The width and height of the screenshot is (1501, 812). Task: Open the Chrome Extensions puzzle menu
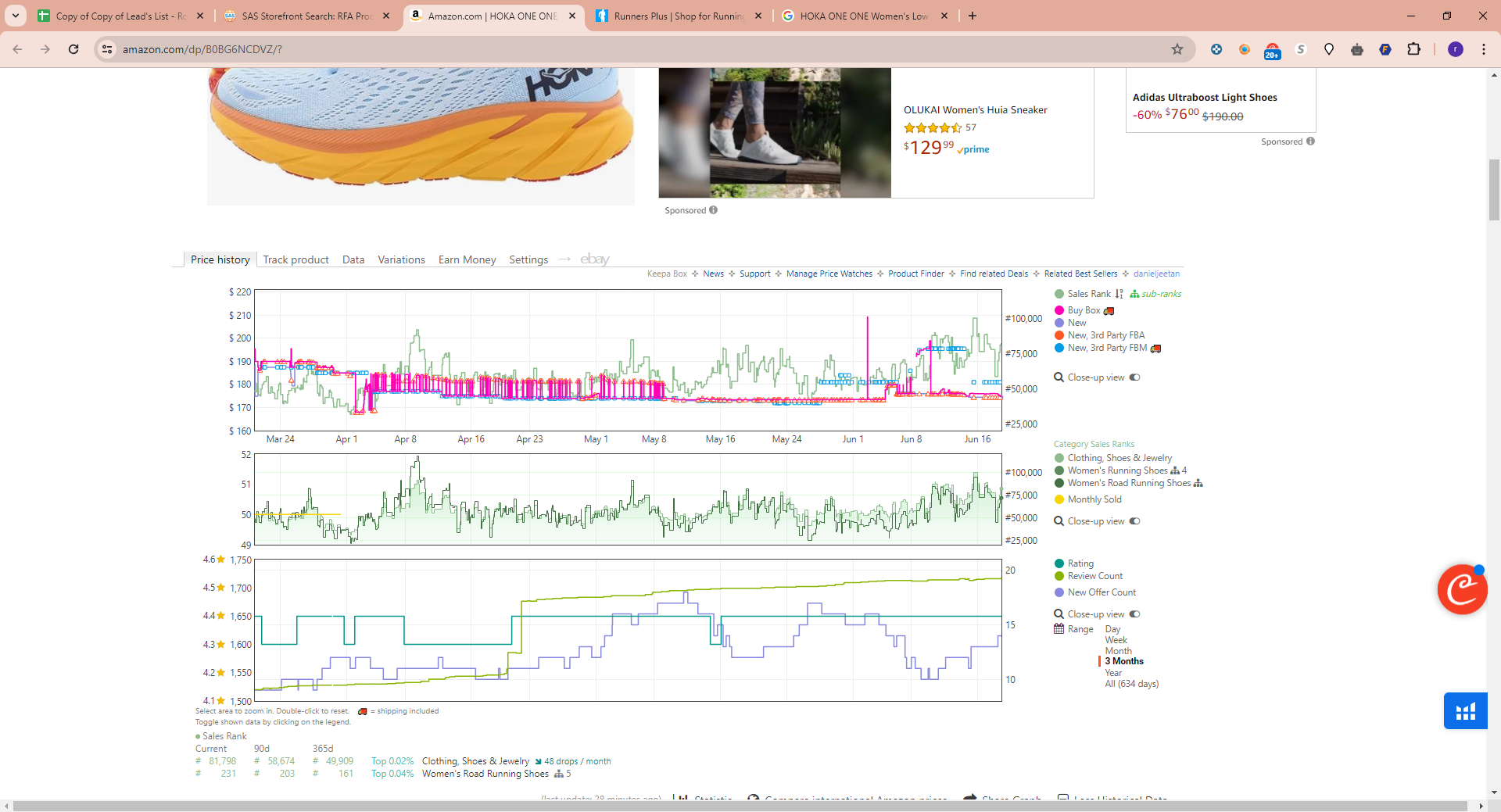tap(1413, 49)
